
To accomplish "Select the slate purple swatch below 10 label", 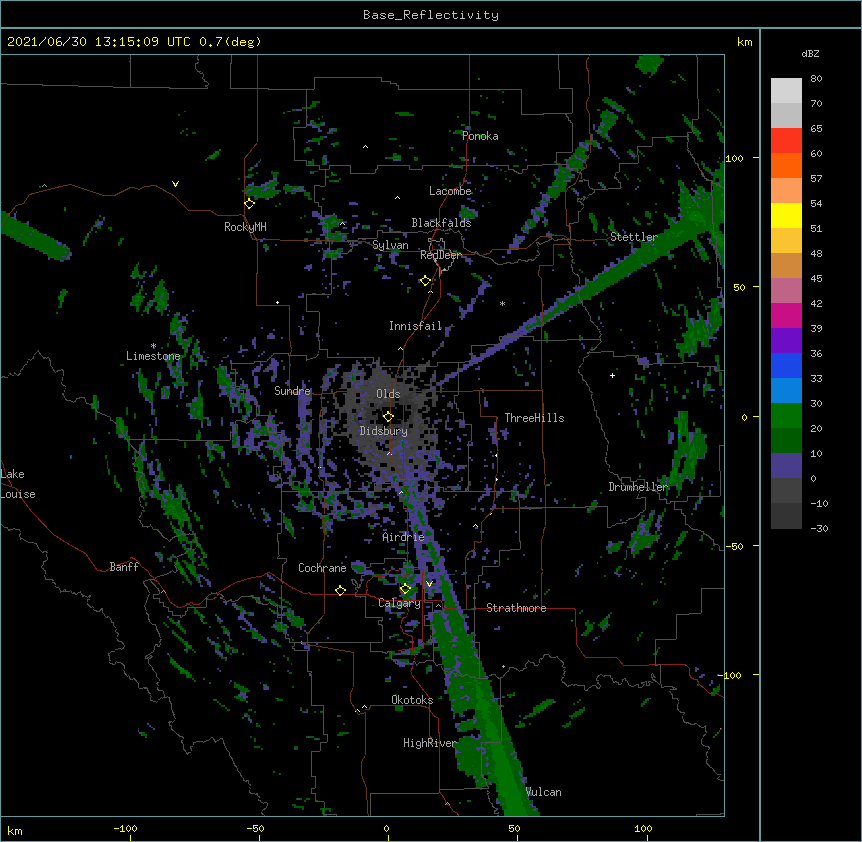I will pos(786,466).
